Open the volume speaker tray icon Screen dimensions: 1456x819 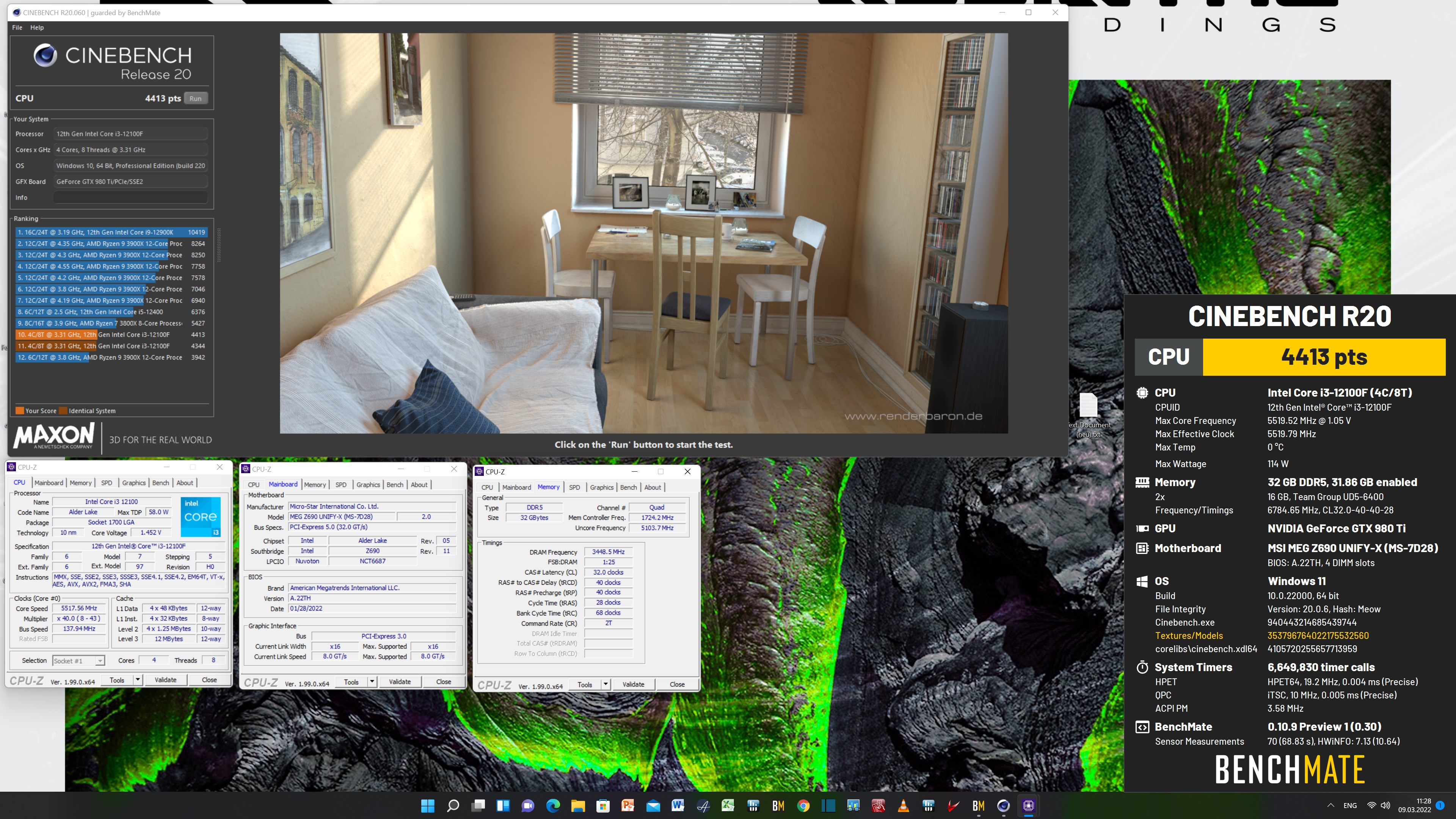(1385, 805)
